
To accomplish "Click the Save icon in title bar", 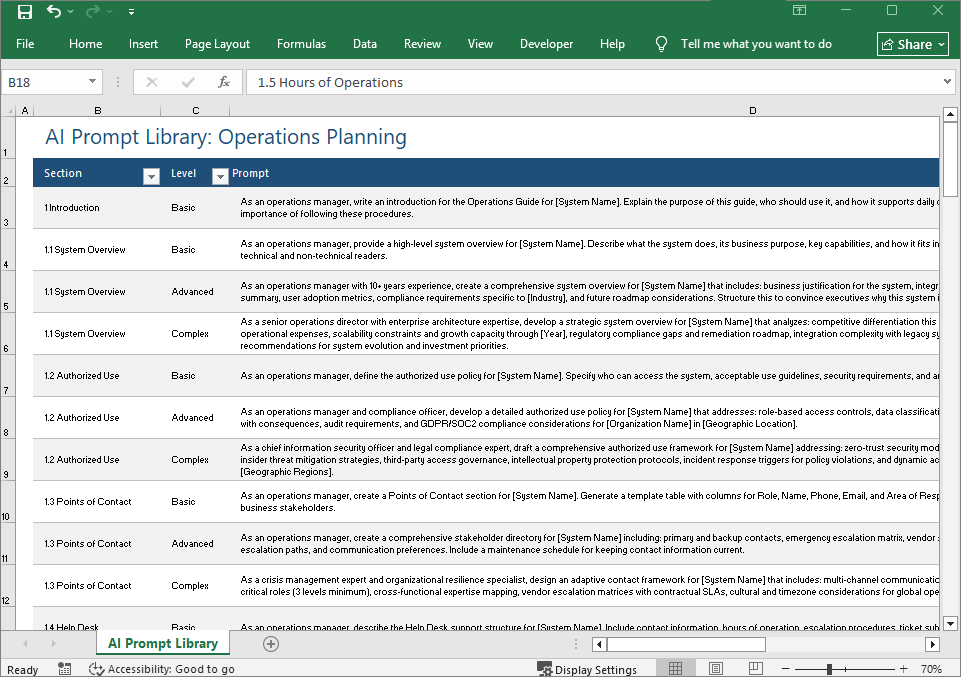I will pos(25,12).
